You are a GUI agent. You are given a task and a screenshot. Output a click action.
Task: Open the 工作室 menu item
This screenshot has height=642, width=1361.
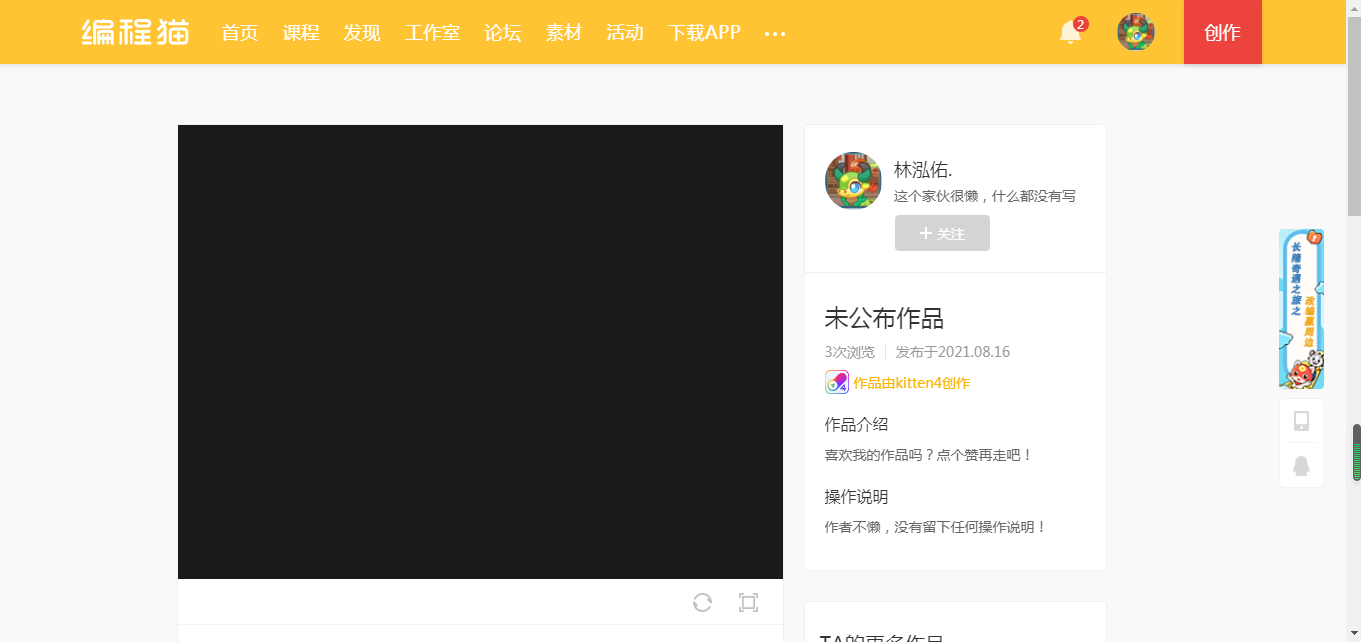point(433,32)
